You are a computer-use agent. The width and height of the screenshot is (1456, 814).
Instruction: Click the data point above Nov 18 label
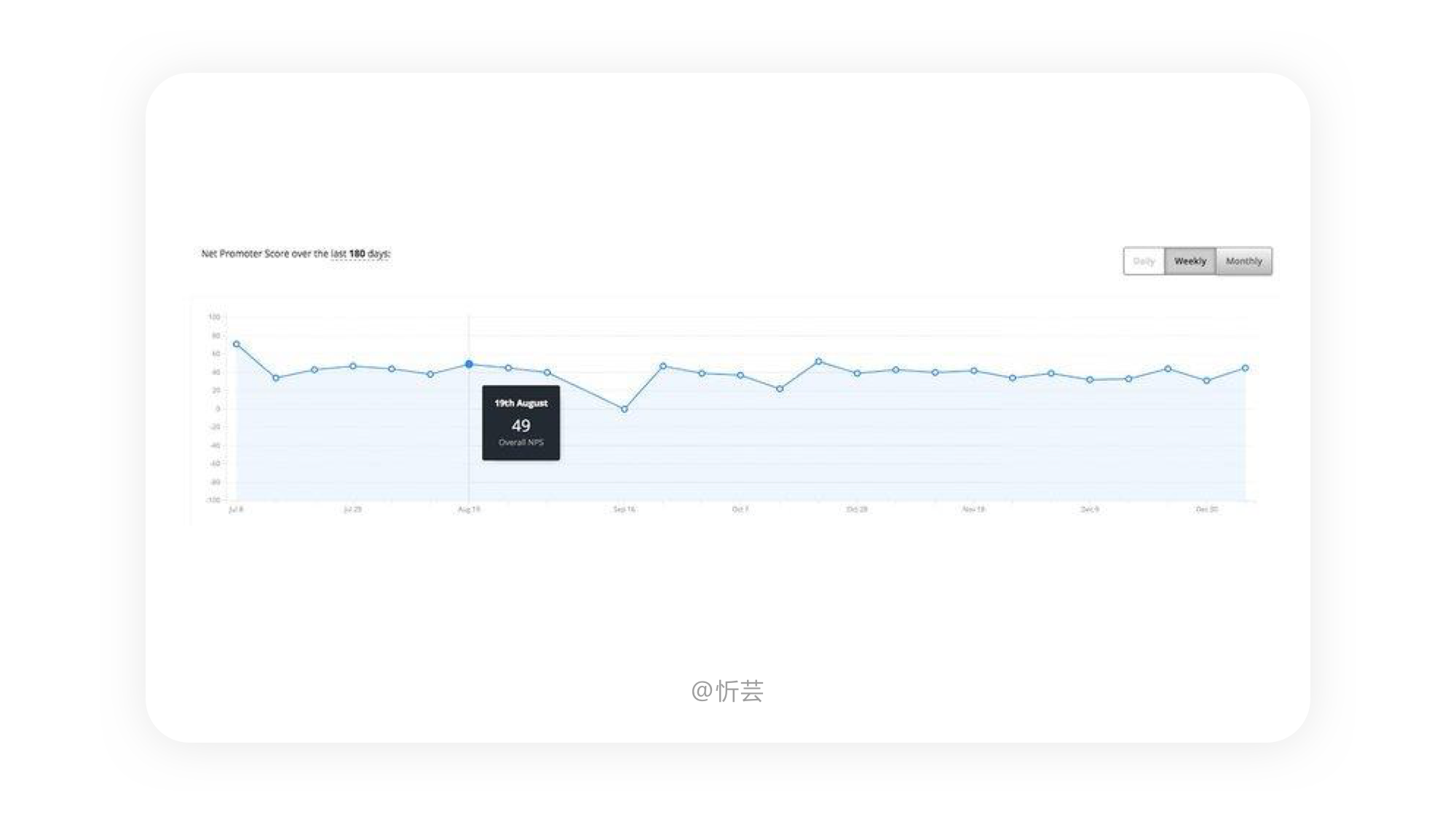[974, 371]
